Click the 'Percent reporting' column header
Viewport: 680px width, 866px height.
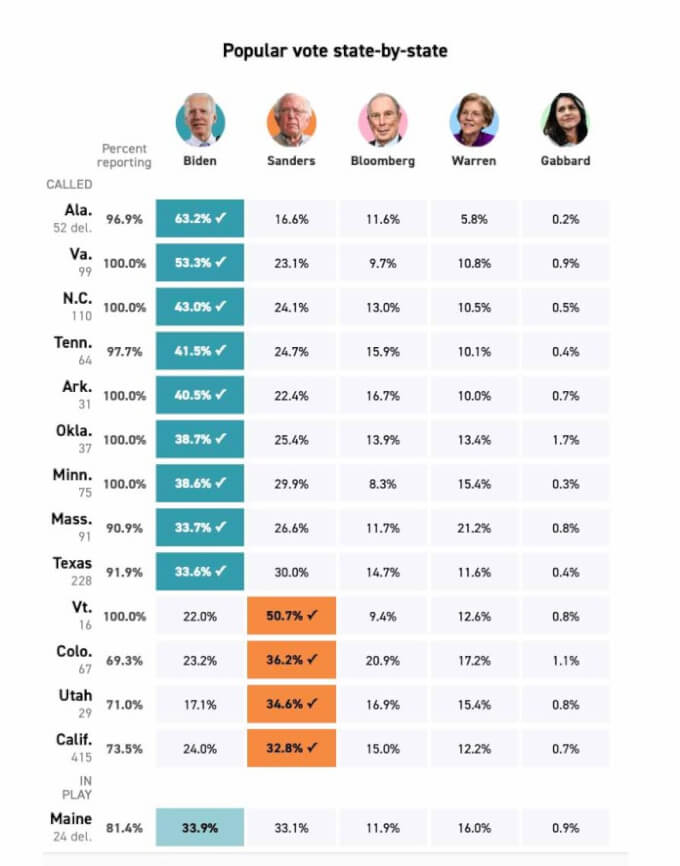(x=125, y=155)
